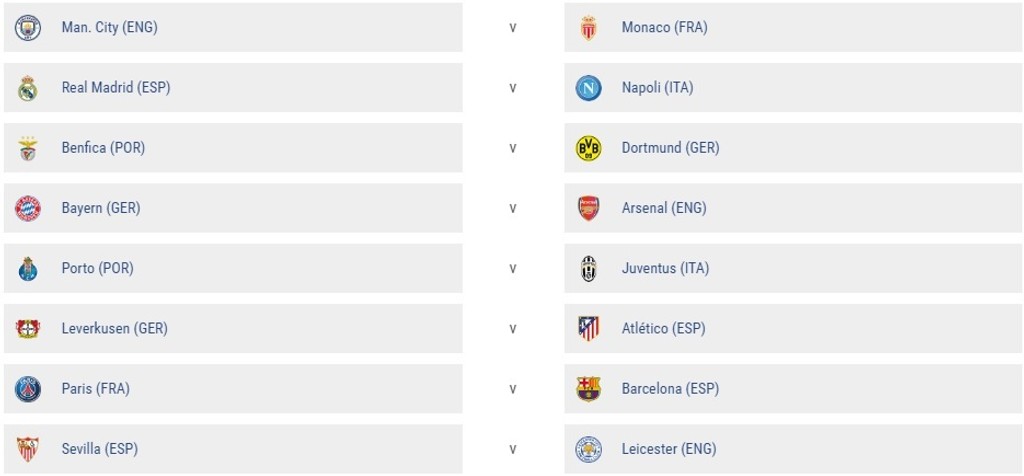Screen dimensions: 1024x476
Task: Click the Monaco club crest
Action: point(589,28)
